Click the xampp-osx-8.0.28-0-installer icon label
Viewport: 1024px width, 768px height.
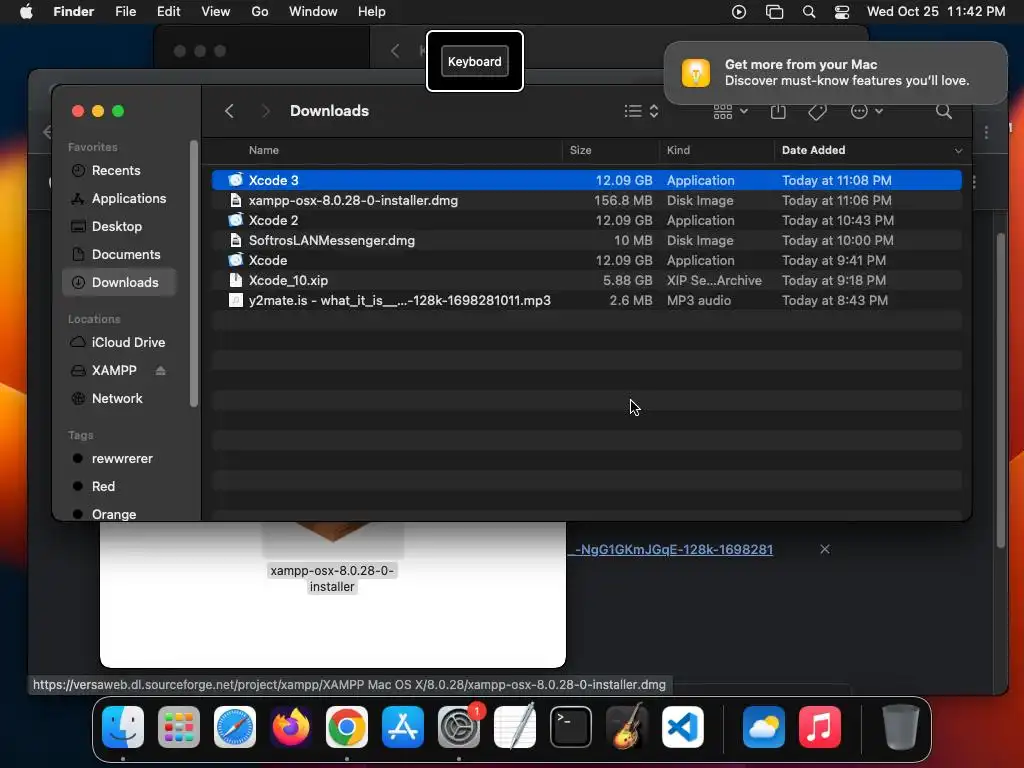tap(332, 579)
